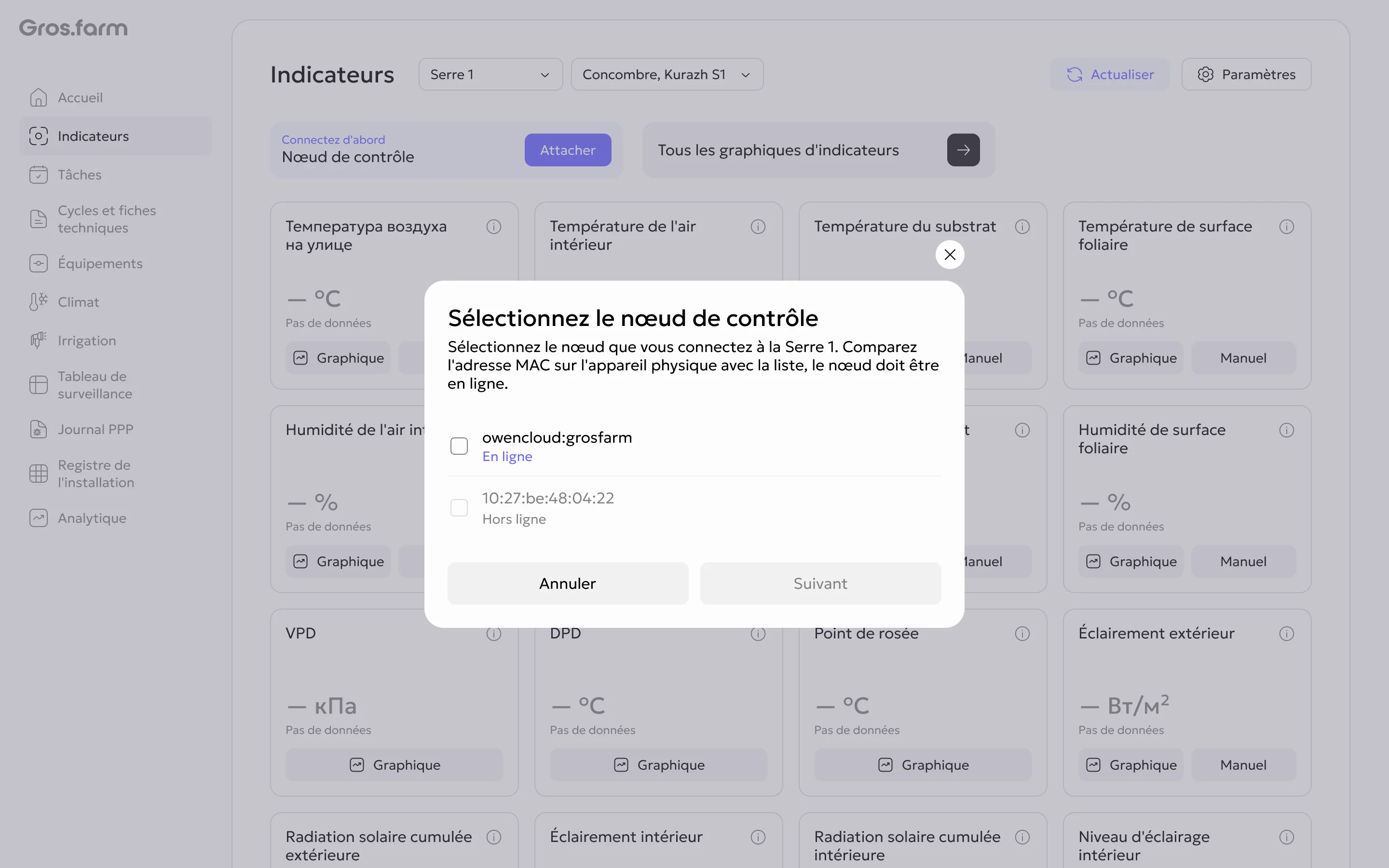Show info for Éclairement intérieur
This screenshot has height=868, width=1389.
coord(758,837)
